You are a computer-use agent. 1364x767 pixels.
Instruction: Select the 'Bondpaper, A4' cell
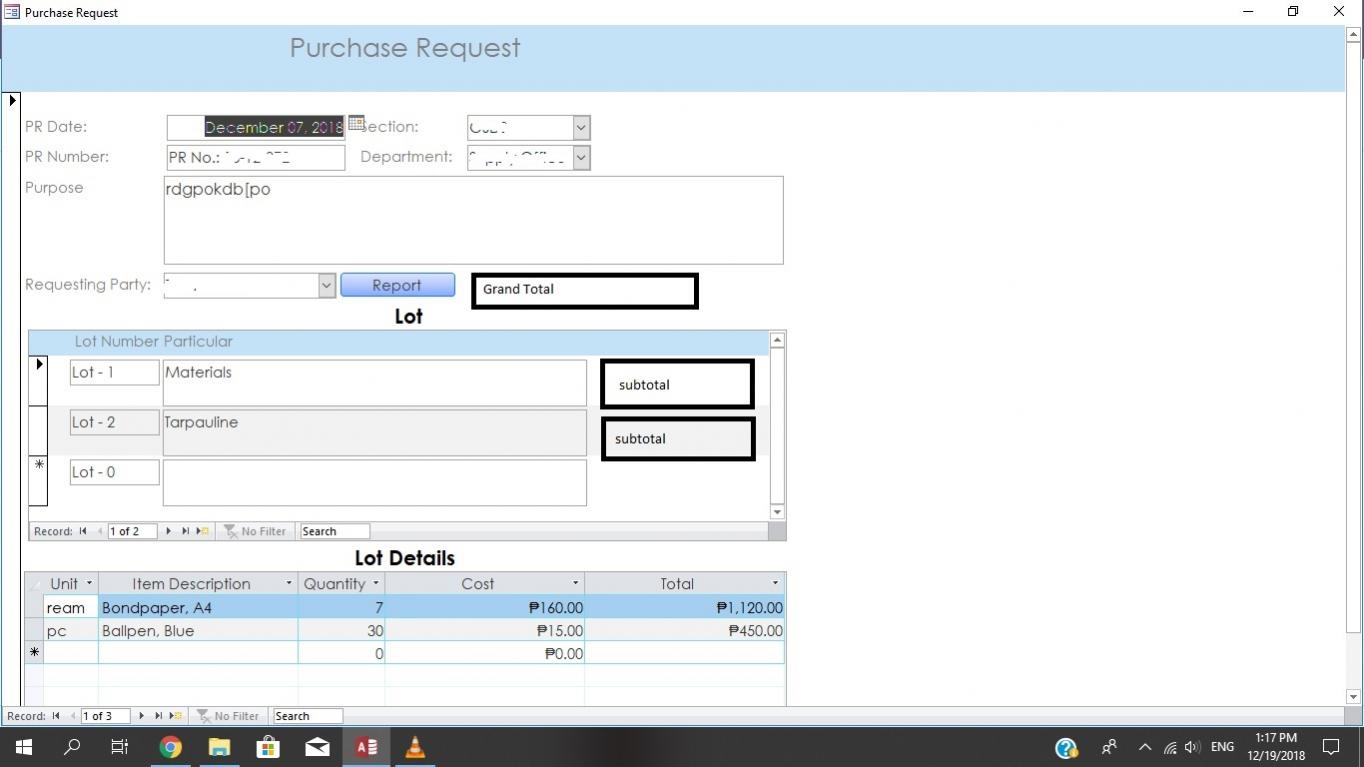198,607
